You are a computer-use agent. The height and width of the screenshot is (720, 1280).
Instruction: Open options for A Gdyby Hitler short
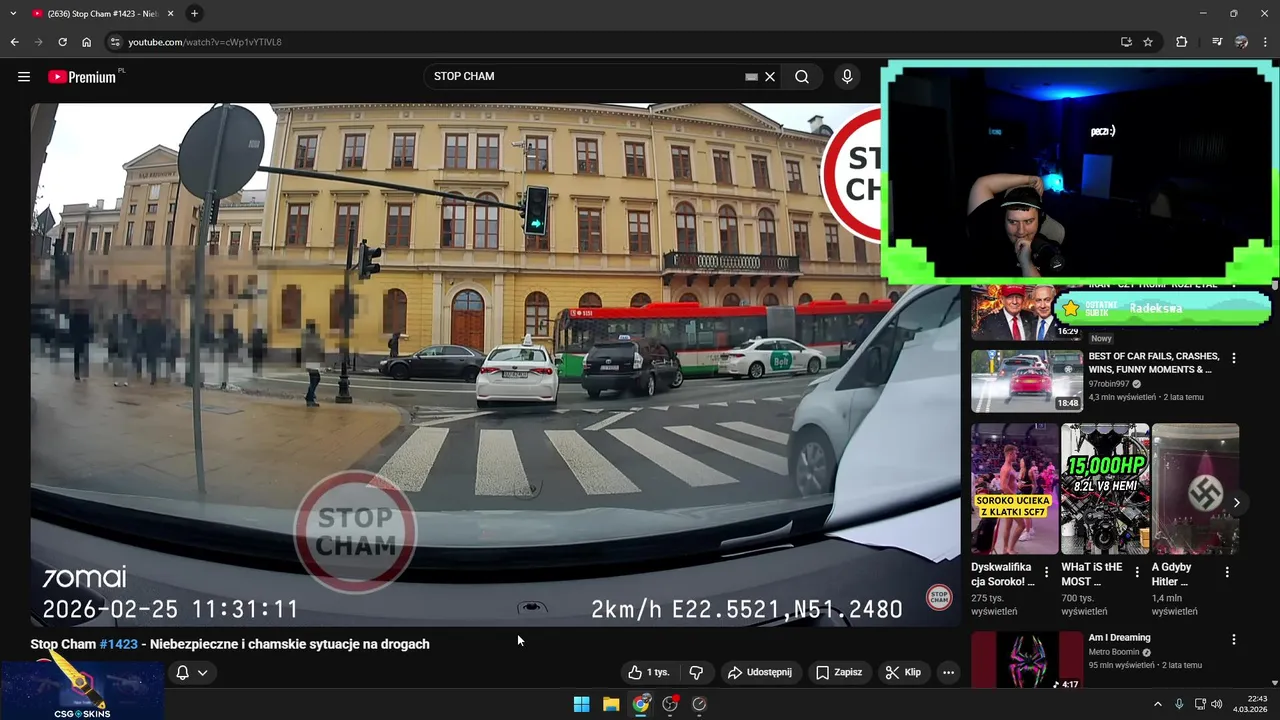coord(1227,572)
